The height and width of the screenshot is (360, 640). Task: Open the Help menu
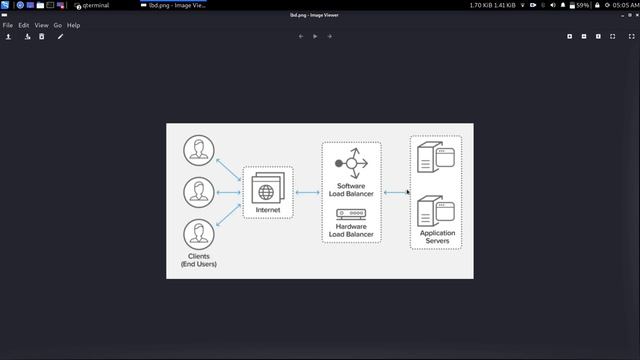(73, 25)
